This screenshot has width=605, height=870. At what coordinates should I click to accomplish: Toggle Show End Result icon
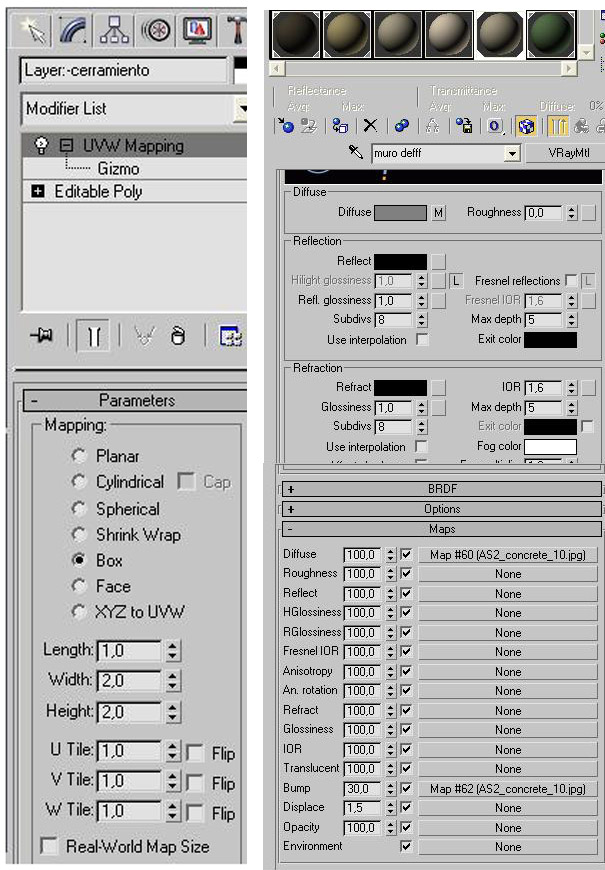coord(93,335)
